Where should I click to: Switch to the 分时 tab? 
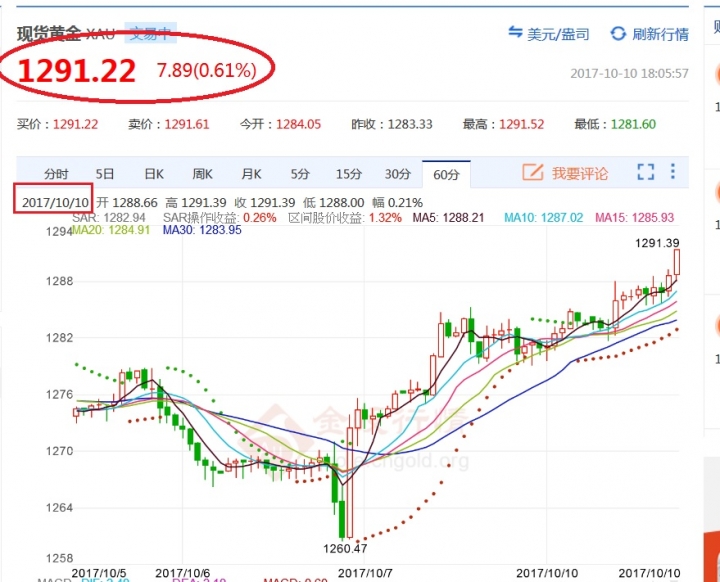56,174
